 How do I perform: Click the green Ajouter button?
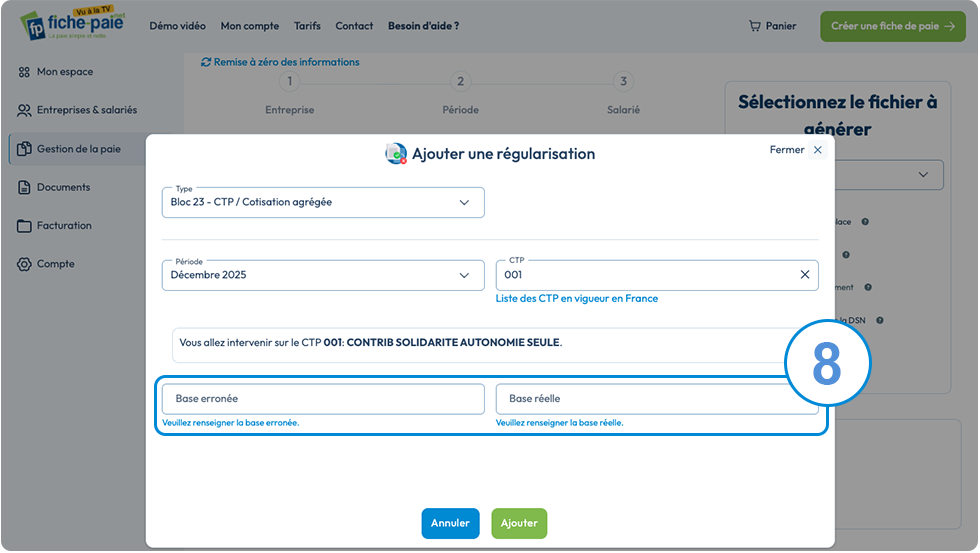[519, 523]
